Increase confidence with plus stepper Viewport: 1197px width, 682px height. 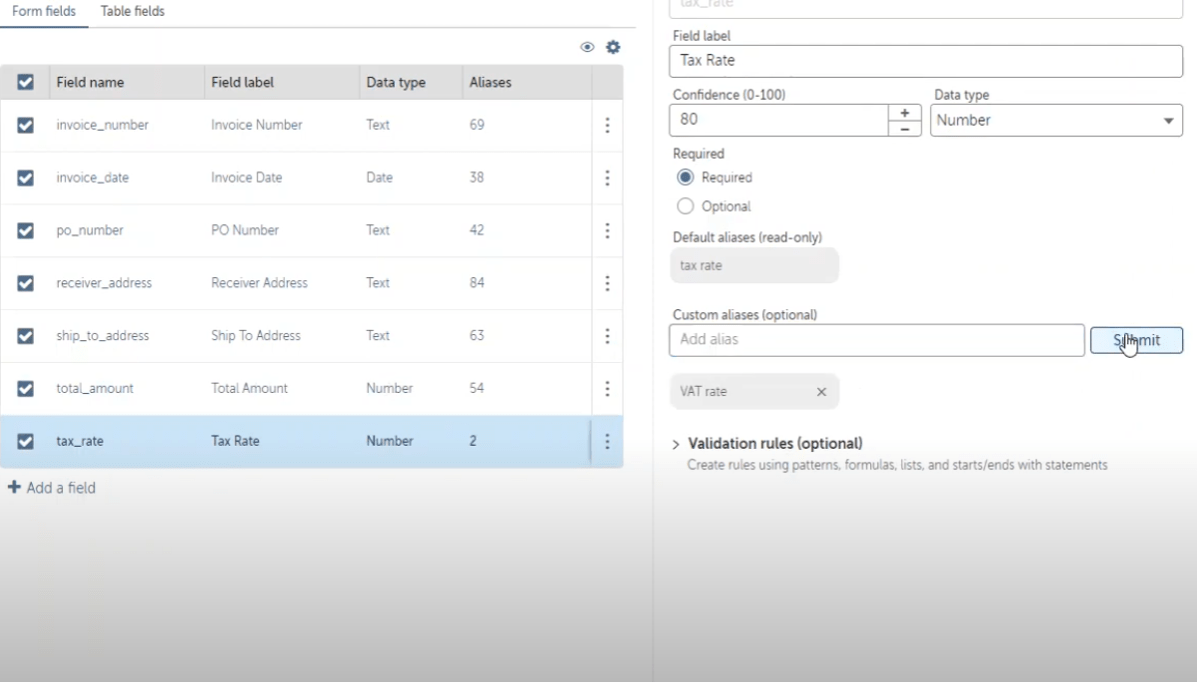pos(904,113)
